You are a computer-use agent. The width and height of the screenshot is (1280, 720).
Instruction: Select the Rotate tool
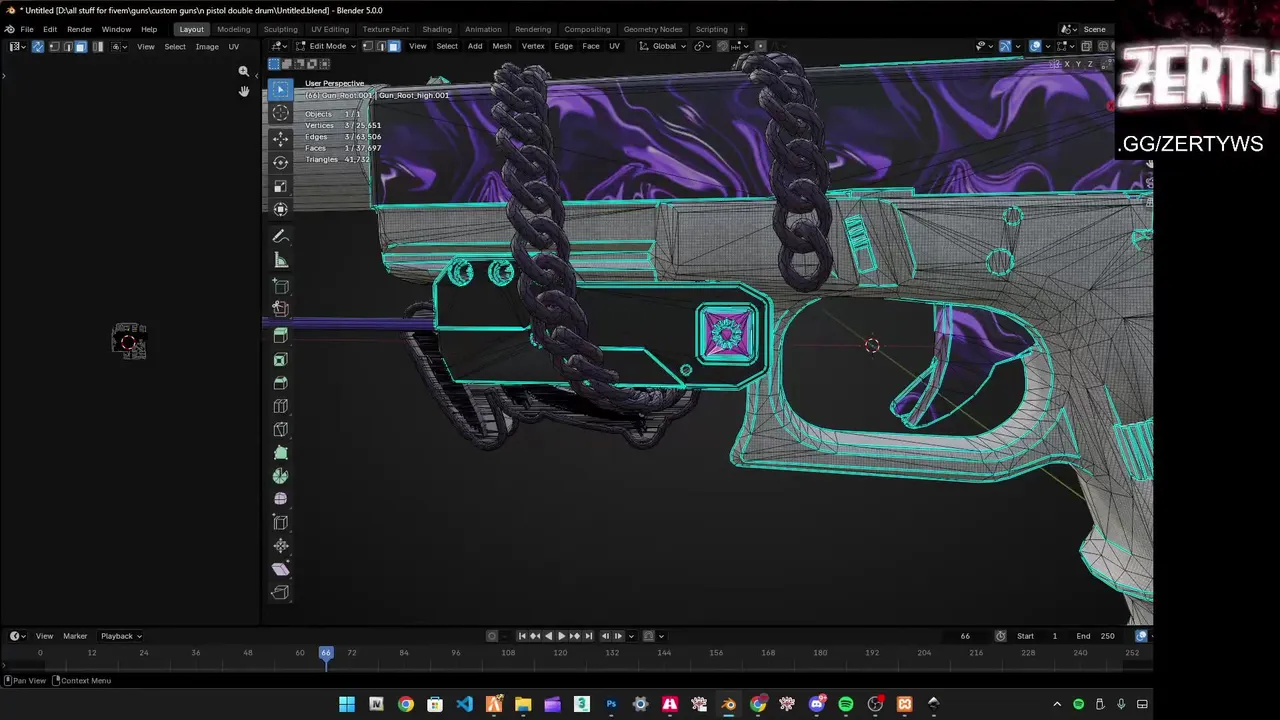(x=280, y=162)
